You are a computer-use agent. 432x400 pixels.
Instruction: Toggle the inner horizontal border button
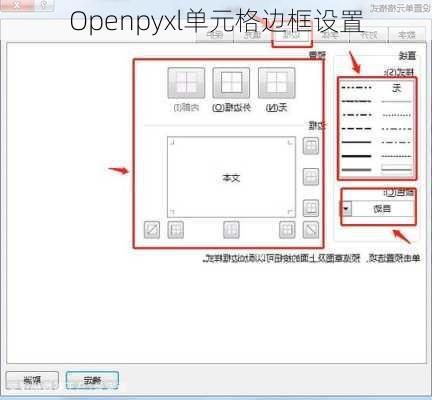point(311,177)
